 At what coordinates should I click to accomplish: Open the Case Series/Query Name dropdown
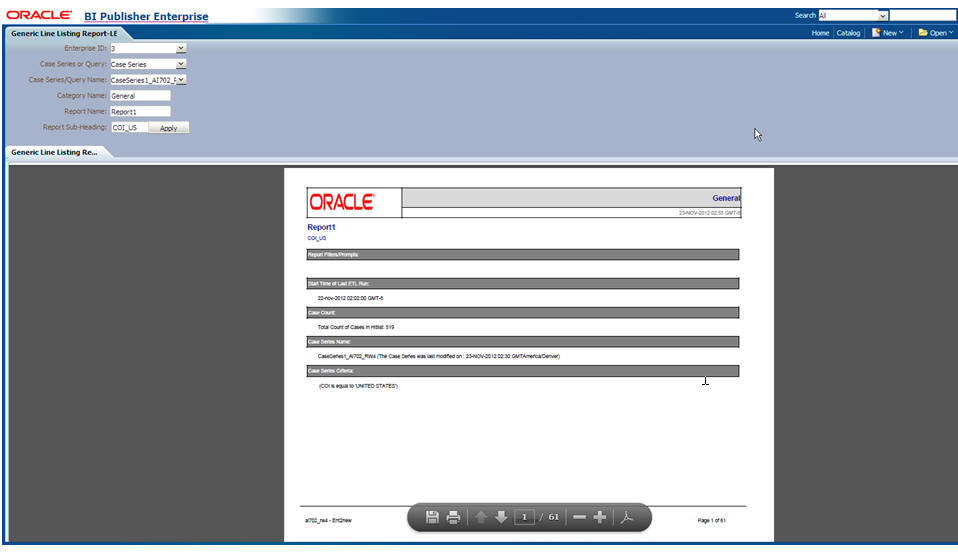click(x=181, y=80)
